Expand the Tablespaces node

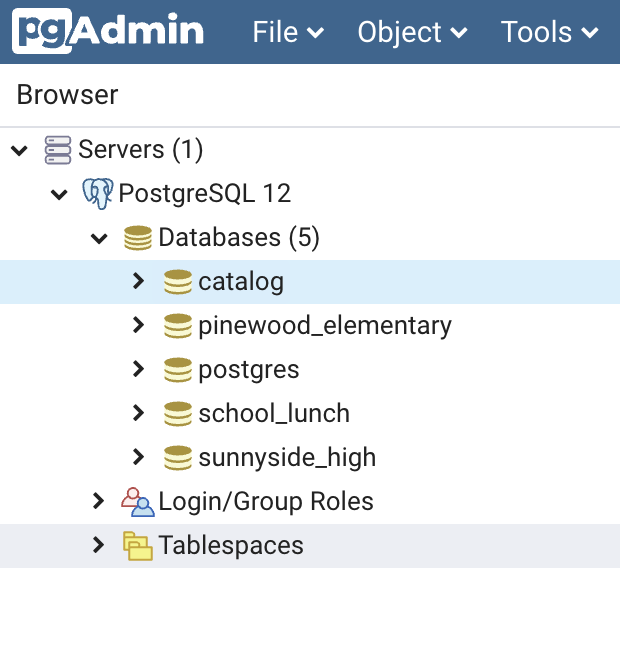[99, 545]
